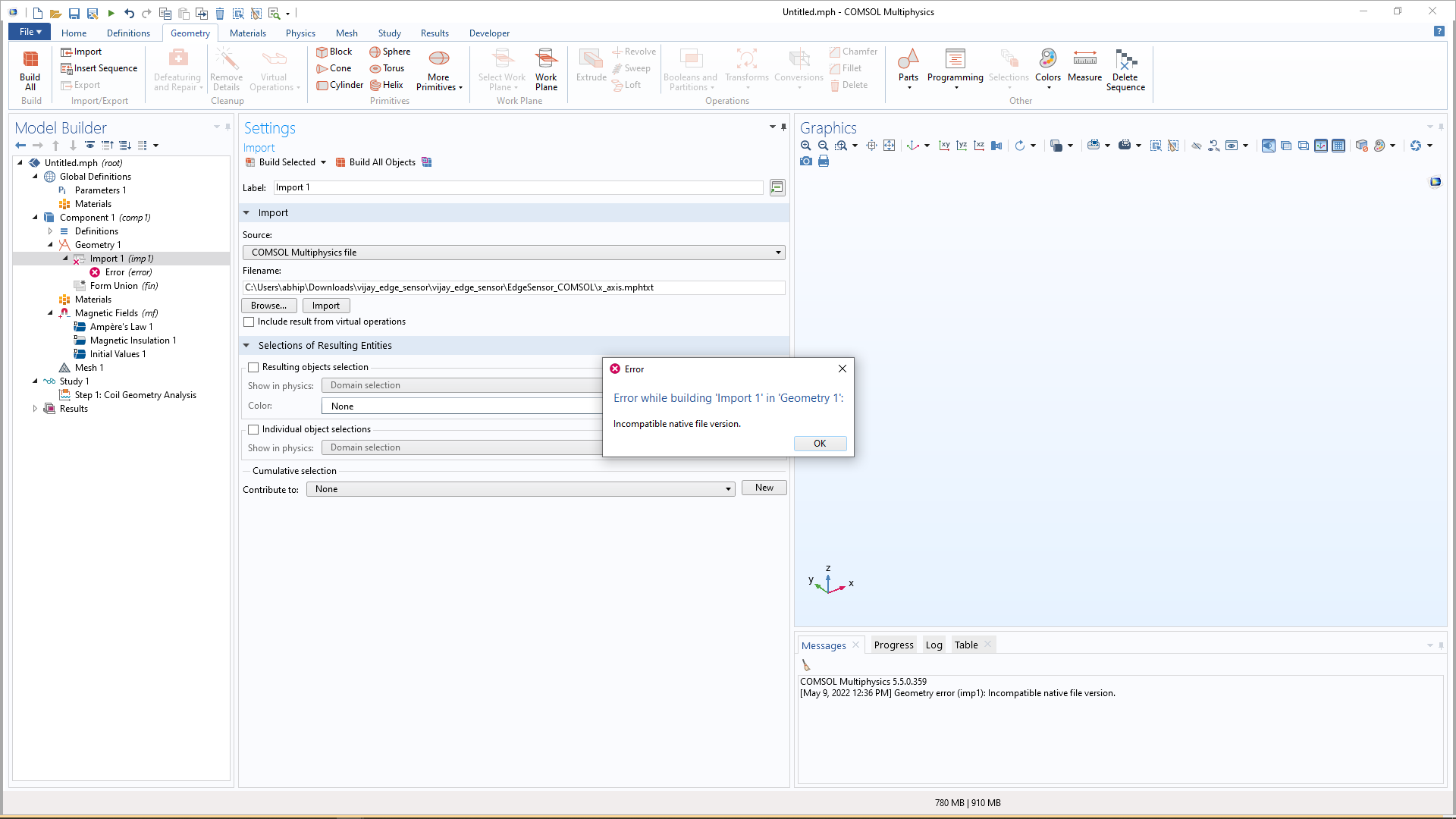1456x819 pixels.
Task: Check Resulting objects selection box
Action: 253,367
